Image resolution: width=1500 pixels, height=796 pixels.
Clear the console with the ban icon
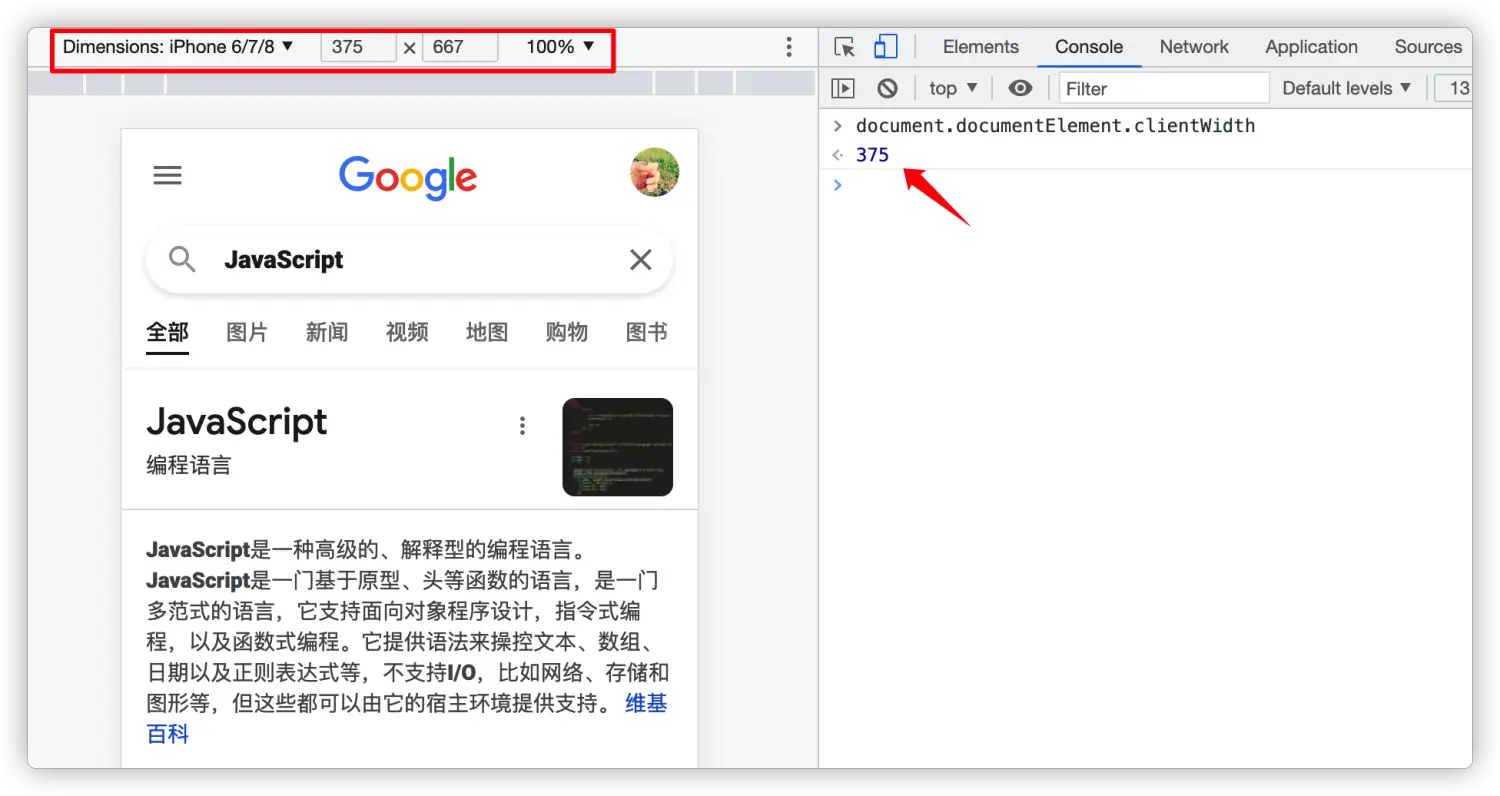pyautogui.click(x=887, y=88)
